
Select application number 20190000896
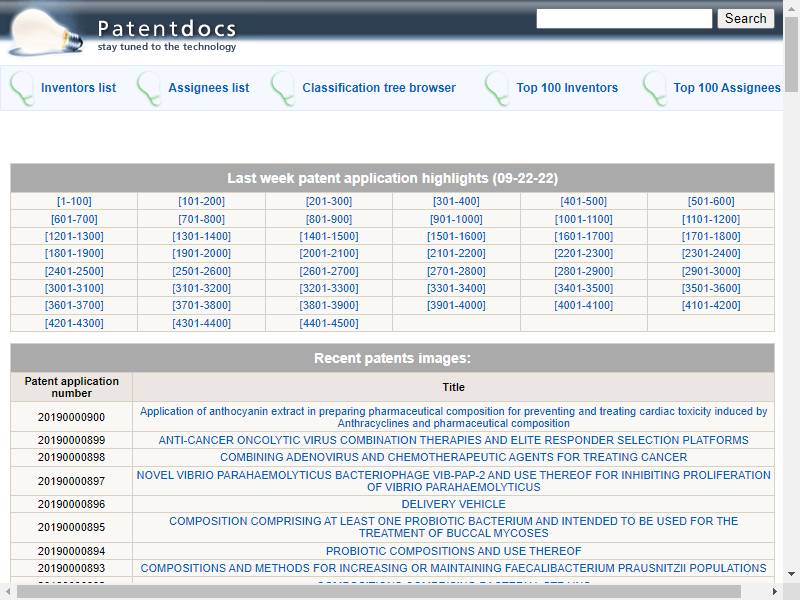coord(71,504)
